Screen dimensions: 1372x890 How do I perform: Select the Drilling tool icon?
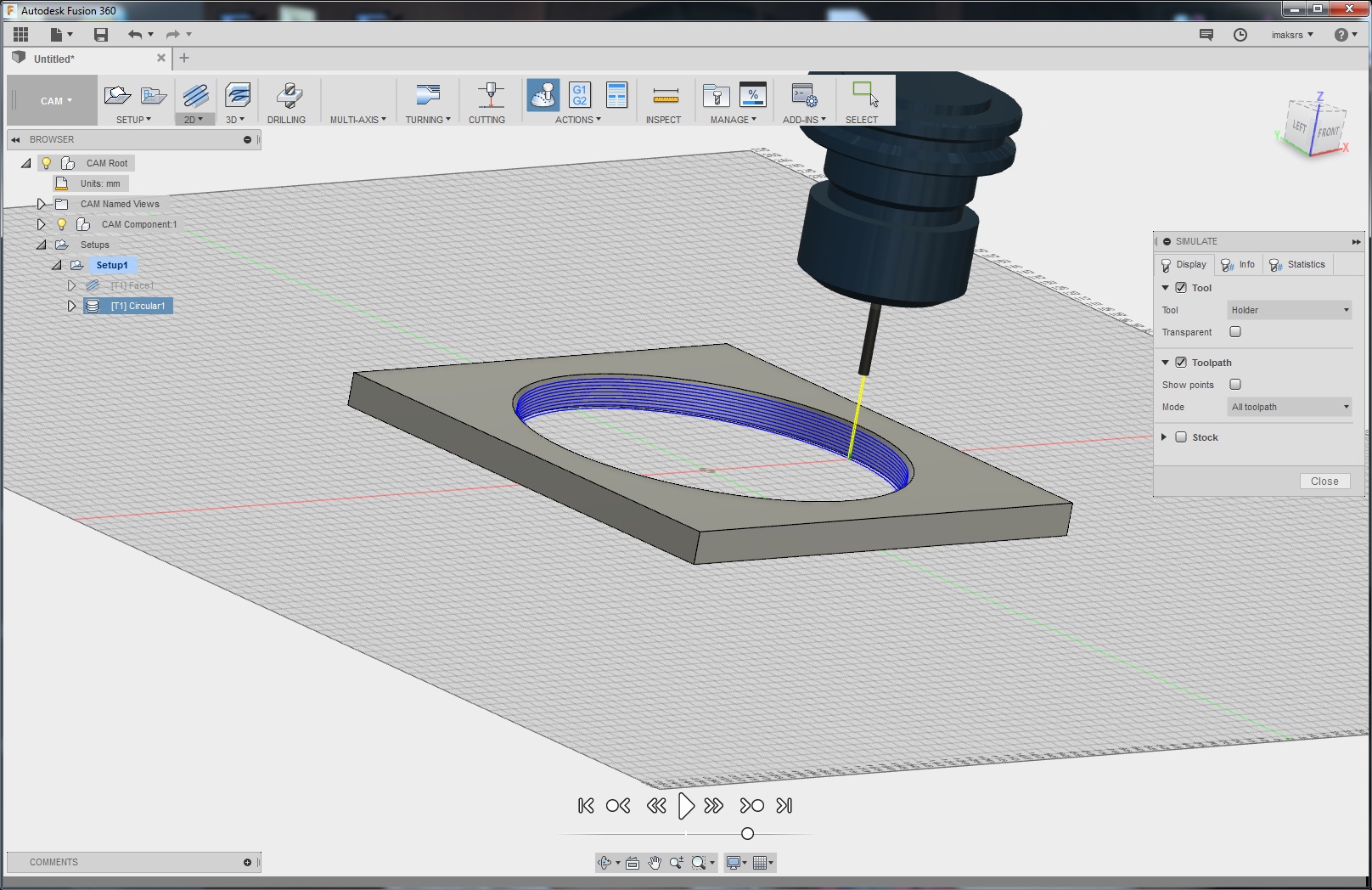pos(289,95)
